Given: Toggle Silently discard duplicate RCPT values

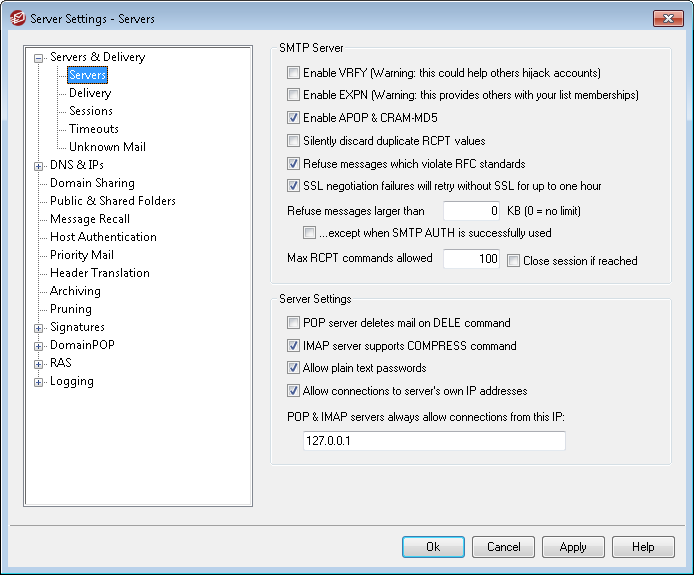Looking at the screenshot, I should coord(293,141).
